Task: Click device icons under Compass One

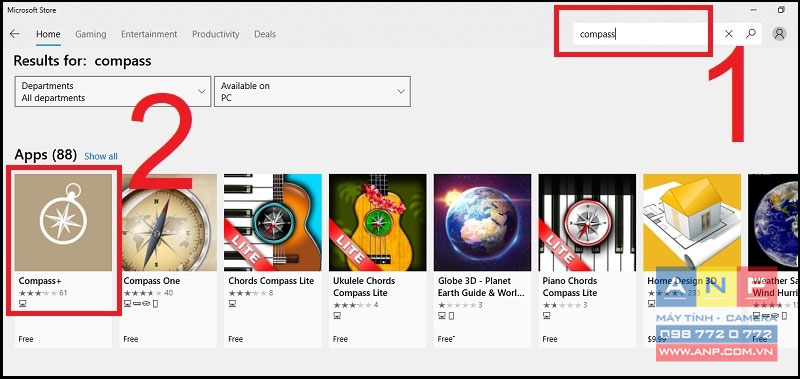Action: click(141, 304)
